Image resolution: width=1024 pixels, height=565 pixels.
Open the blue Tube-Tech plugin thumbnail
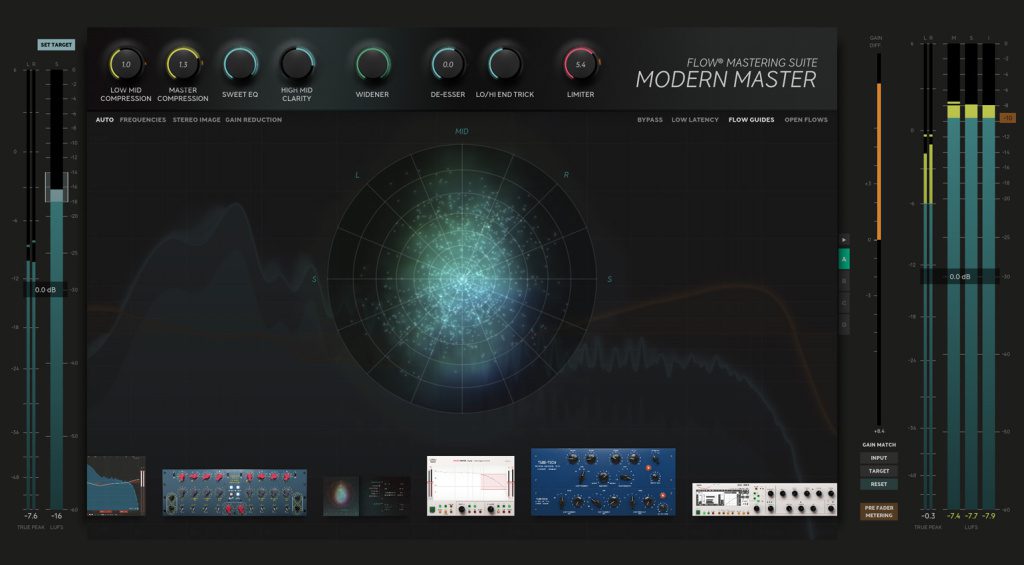click(x=602, y=481)
